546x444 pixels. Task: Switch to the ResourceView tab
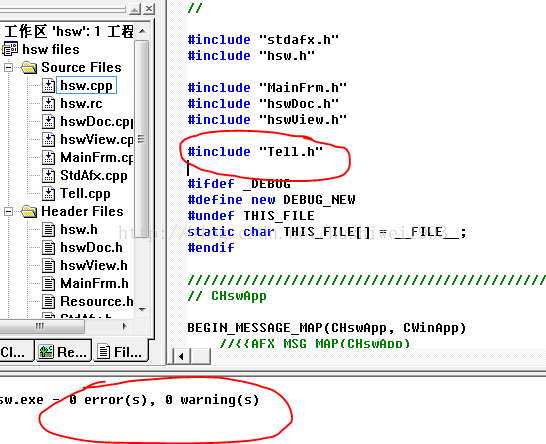coord(63,352)
